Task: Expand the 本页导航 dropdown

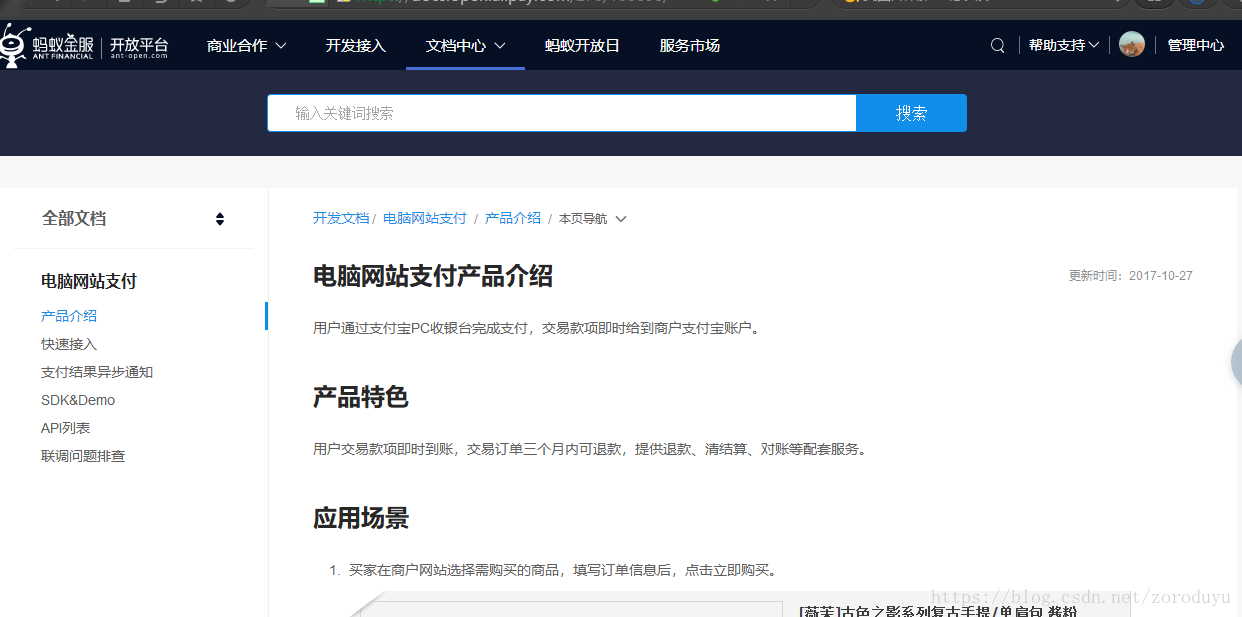Action: (x=592, y=219)
